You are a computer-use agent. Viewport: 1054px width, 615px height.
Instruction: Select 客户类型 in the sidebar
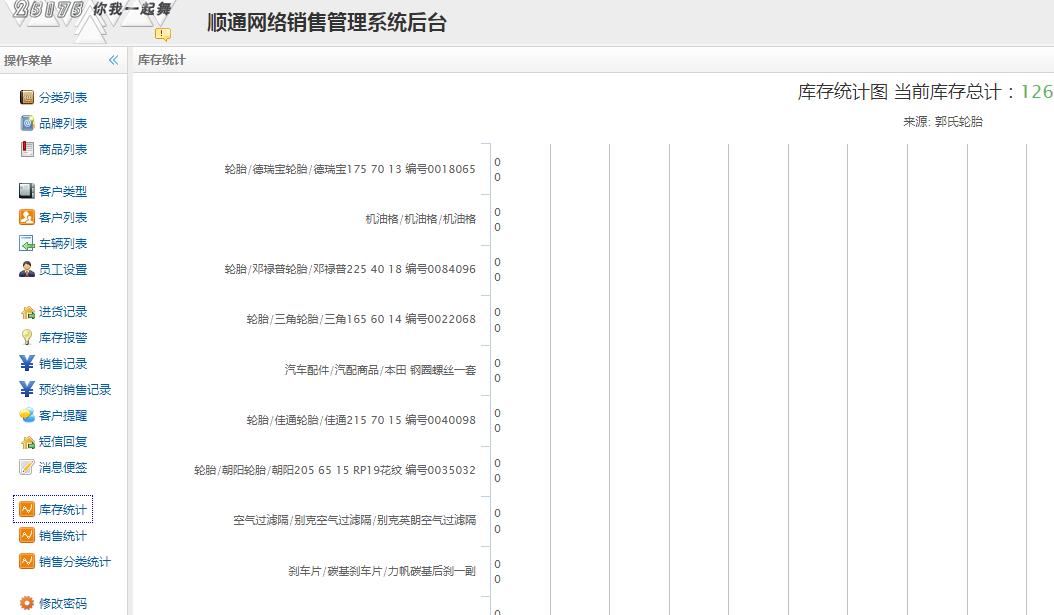click(62, 192)
